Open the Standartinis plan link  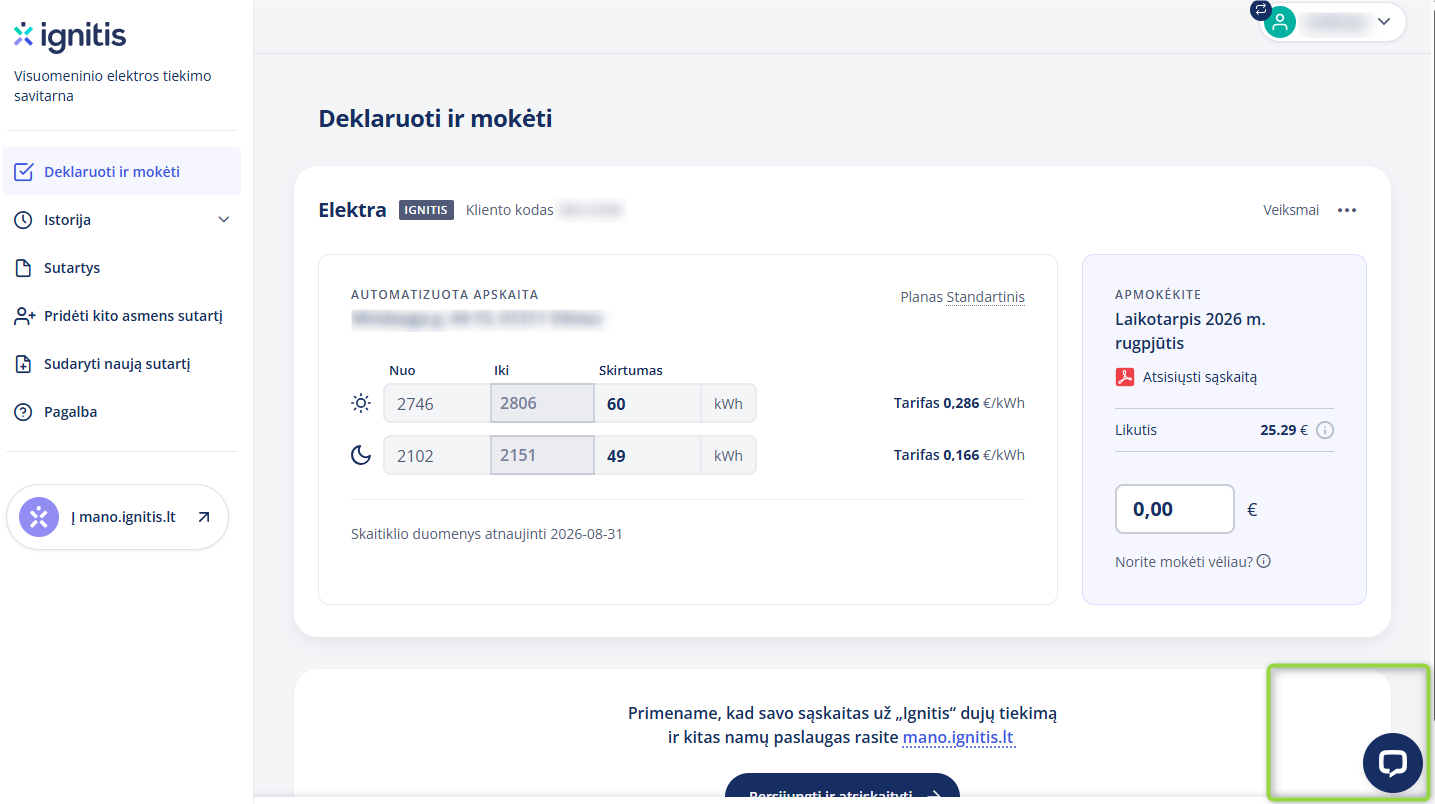(x=985, y=297)
